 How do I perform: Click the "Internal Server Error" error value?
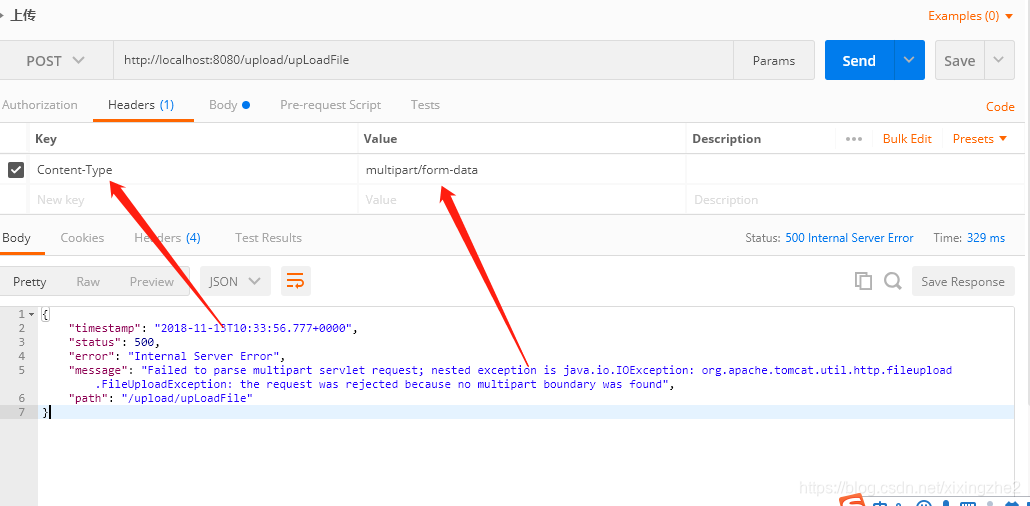pyautogui.click(x=205, y=357)
